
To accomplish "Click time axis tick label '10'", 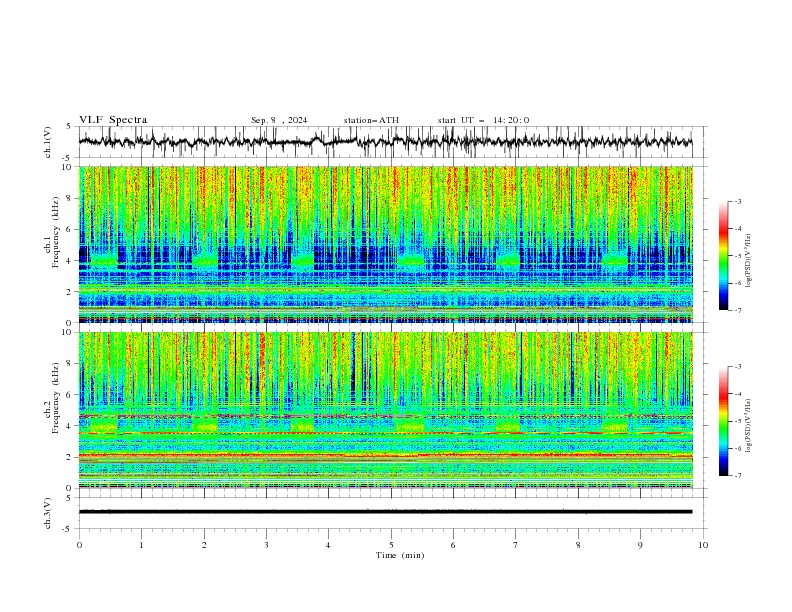I will click(x=703, y=545).
